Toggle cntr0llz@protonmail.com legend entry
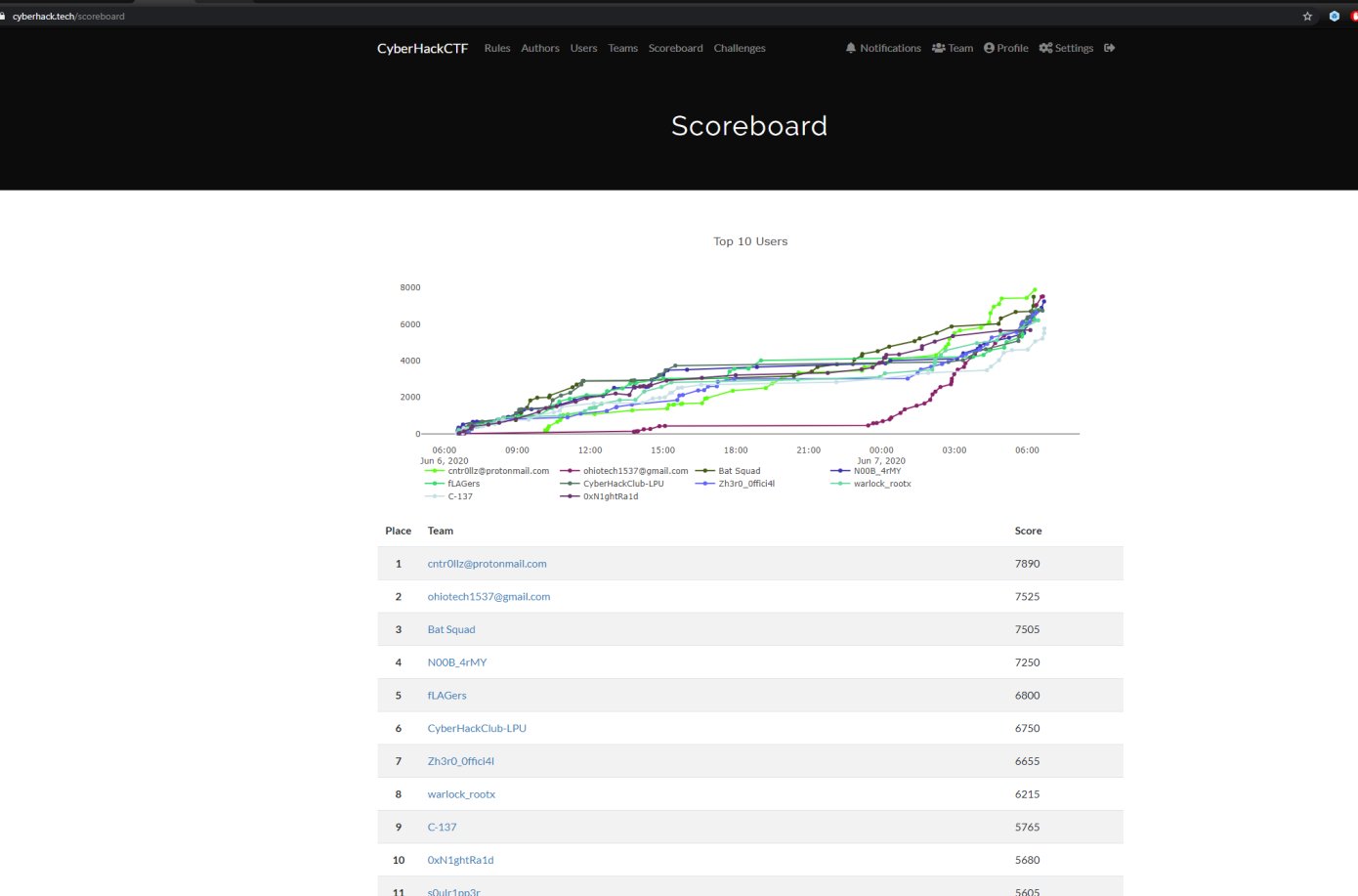 [488, 471]
